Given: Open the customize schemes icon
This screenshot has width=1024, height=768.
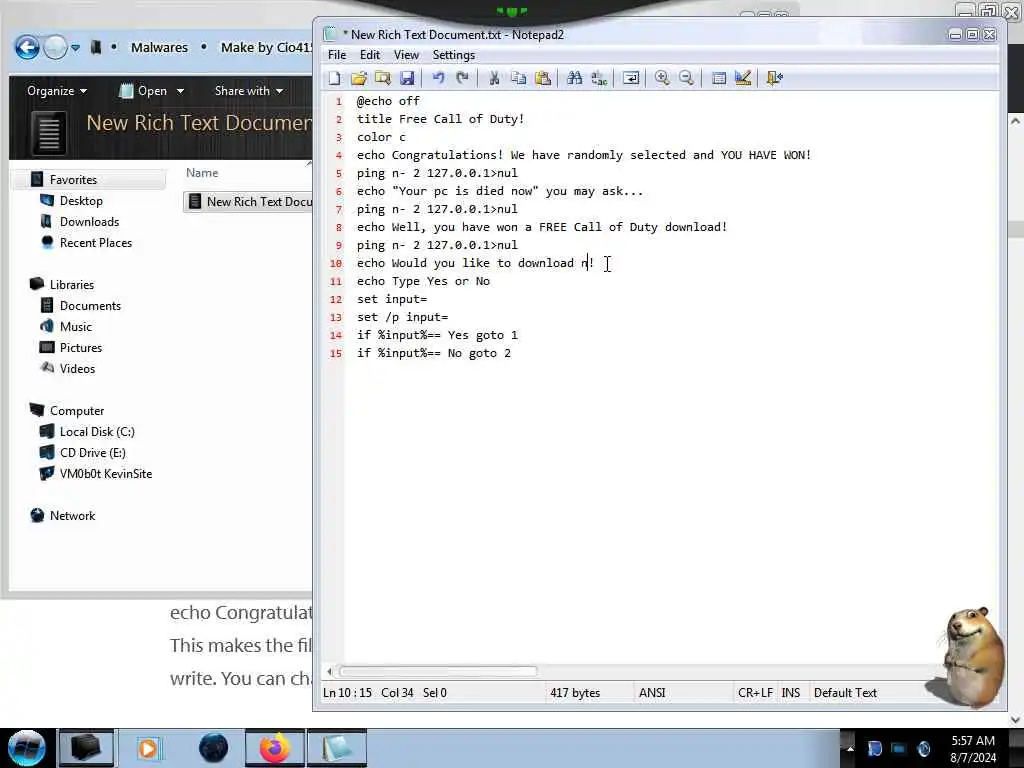Looking at the screenshot, I should click(x=743, y=78).
